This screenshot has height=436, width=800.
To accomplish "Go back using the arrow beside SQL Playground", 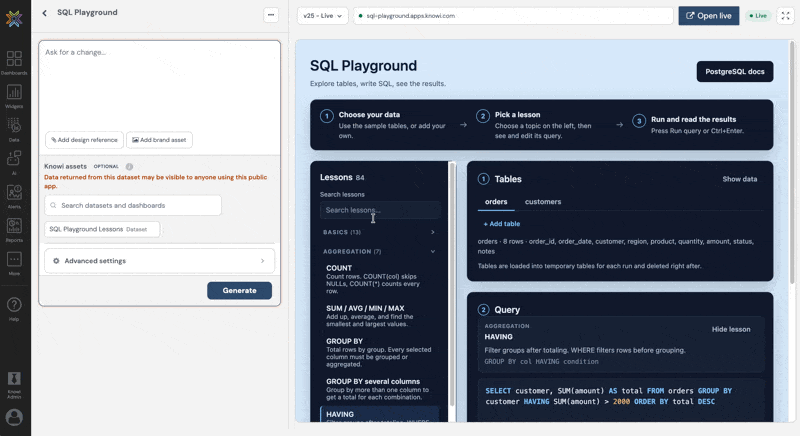I will click(x=44, y=13).
